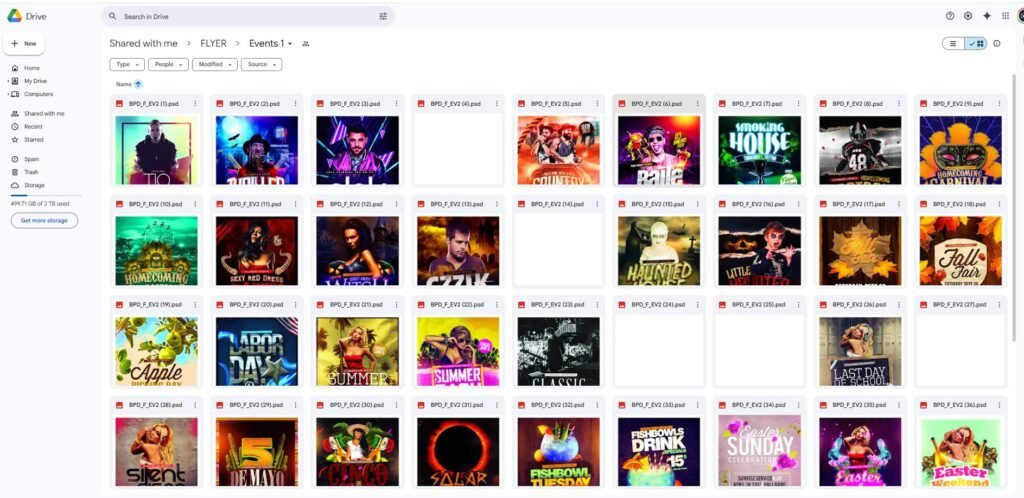Open Trash in the sidebar
Viewport: 1024px width, 498px height.
pyautogui.click(x=31, y=172)
